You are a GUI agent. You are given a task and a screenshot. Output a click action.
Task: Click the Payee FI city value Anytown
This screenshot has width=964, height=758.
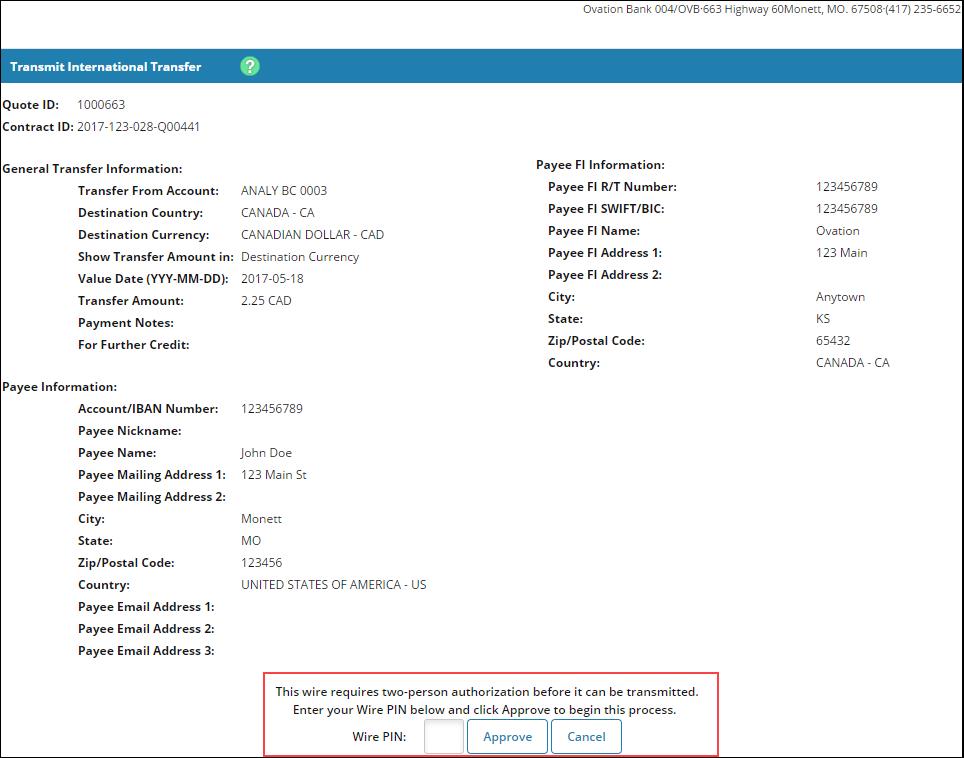840,297
